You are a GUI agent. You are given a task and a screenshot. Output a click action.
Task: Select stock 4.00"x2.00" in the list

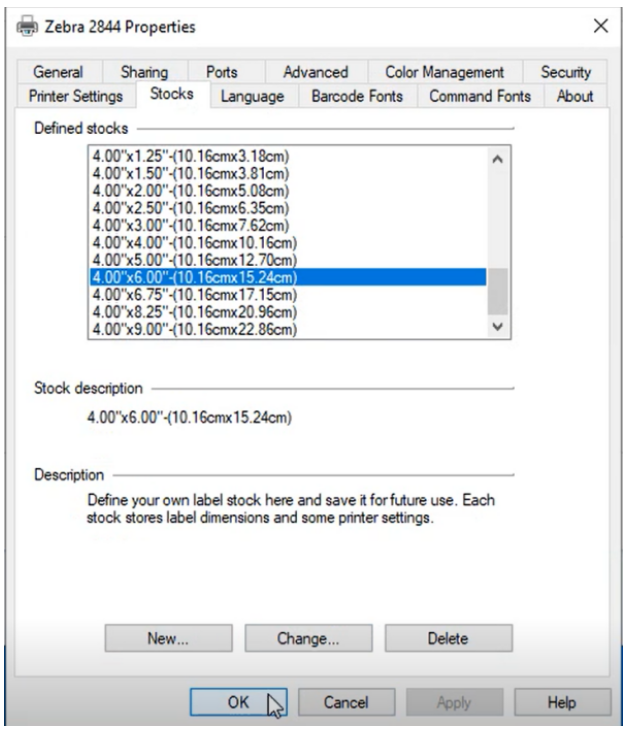click(x=288, y=190)
